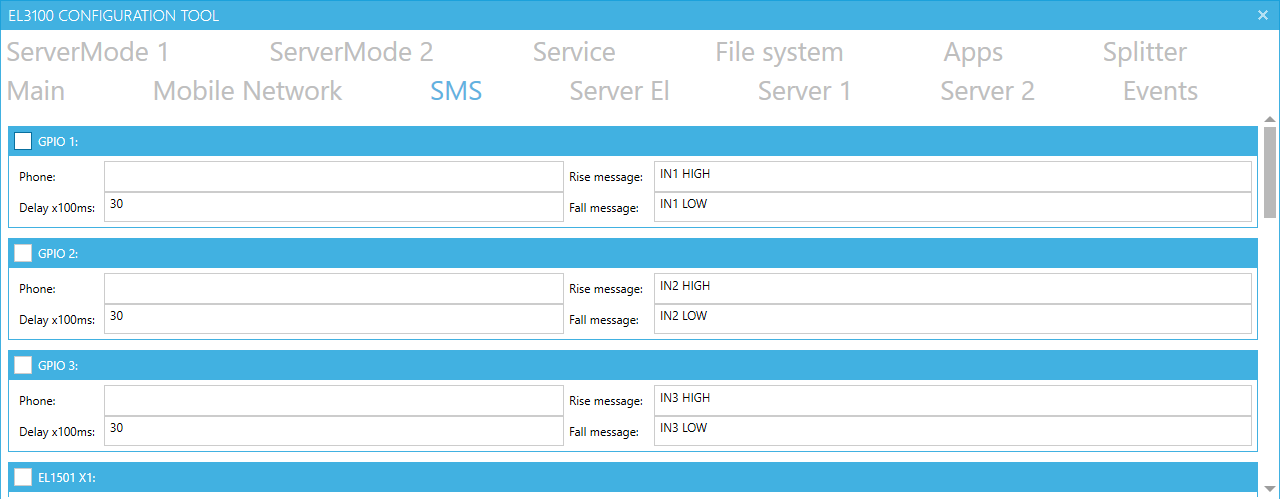
Task: Click the EL1501 X1 header label
Action: [67, 478]
